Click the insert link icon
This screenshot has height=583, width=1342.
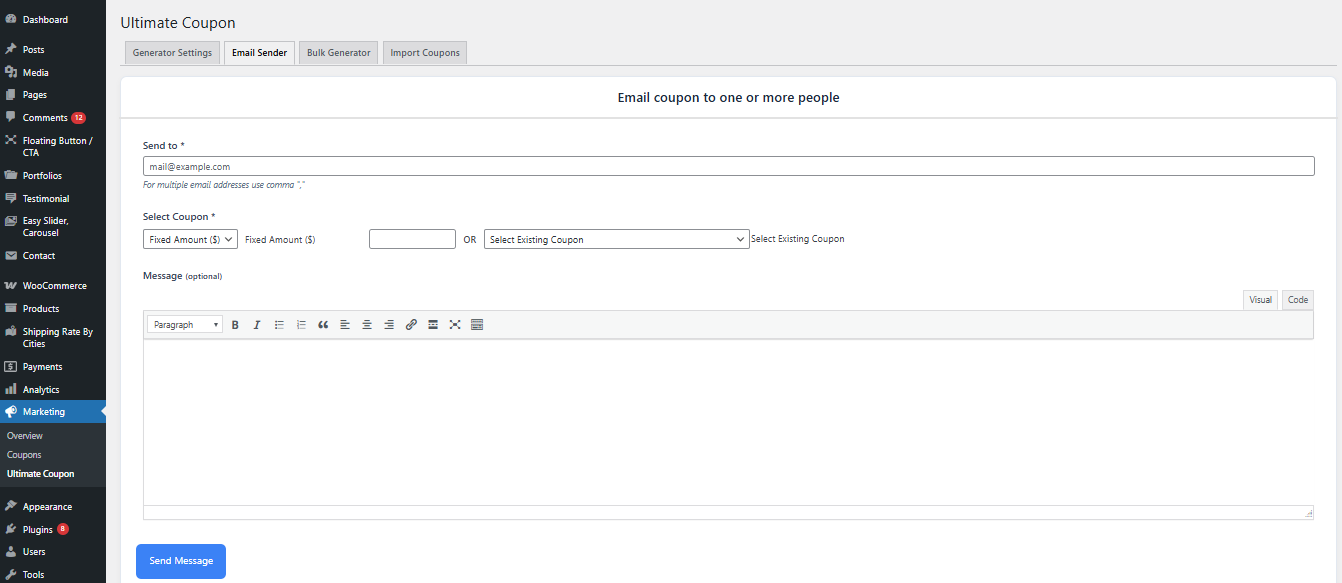point(411,325)
